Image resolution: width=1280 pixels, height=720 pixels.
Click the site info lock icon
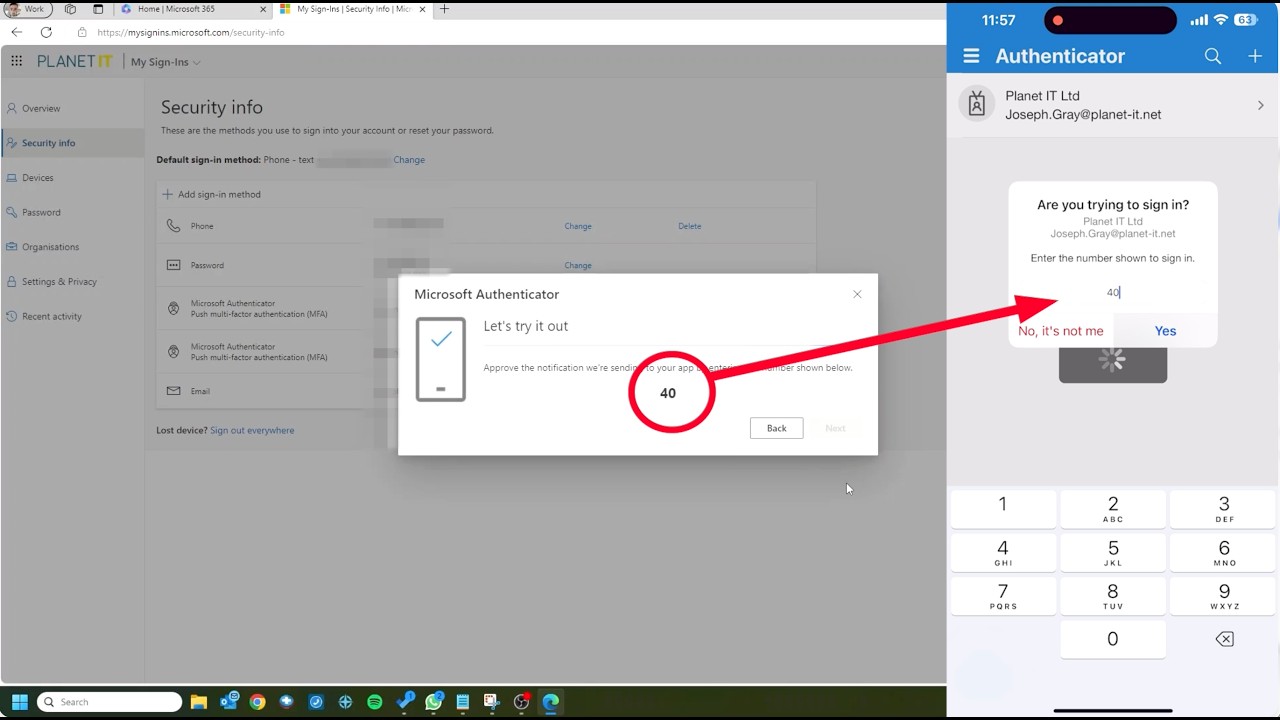[x=82, y=32]
